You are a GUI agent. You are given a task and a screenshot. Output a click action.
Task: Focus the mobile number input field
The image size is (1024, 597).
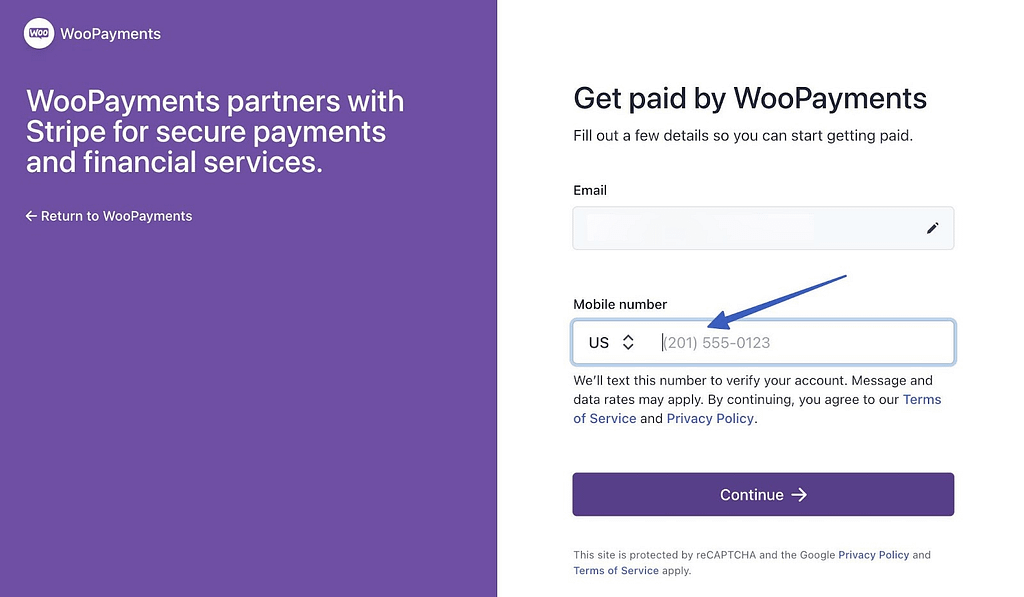[x=803, y=342]
